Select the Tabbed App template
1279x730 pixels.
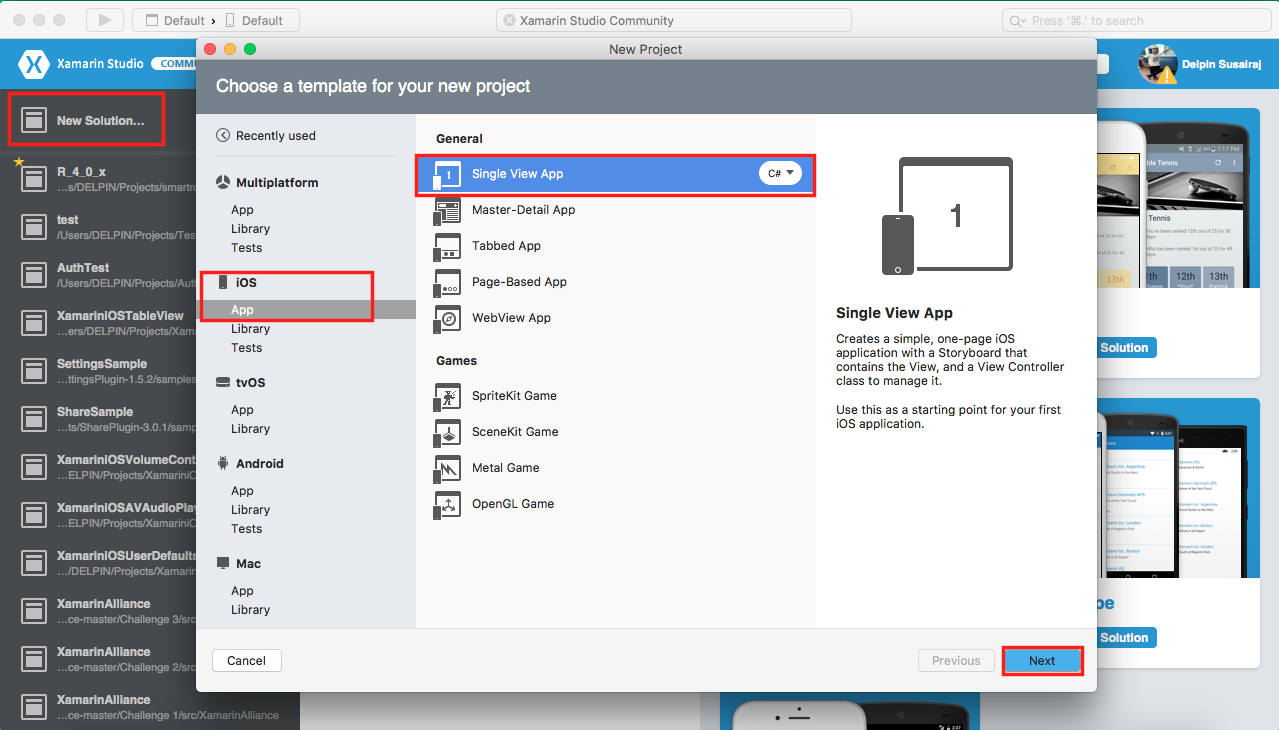(x=505, y=246)
